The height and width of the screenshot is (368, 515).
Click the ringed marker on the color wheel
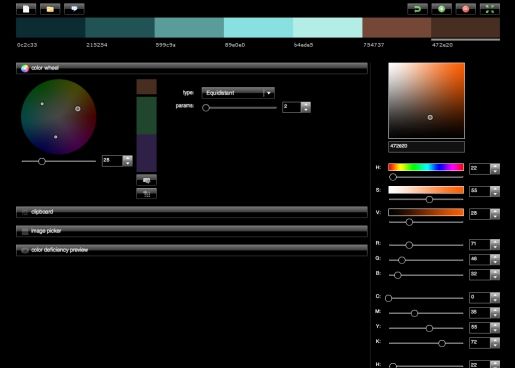pos(78,109)
